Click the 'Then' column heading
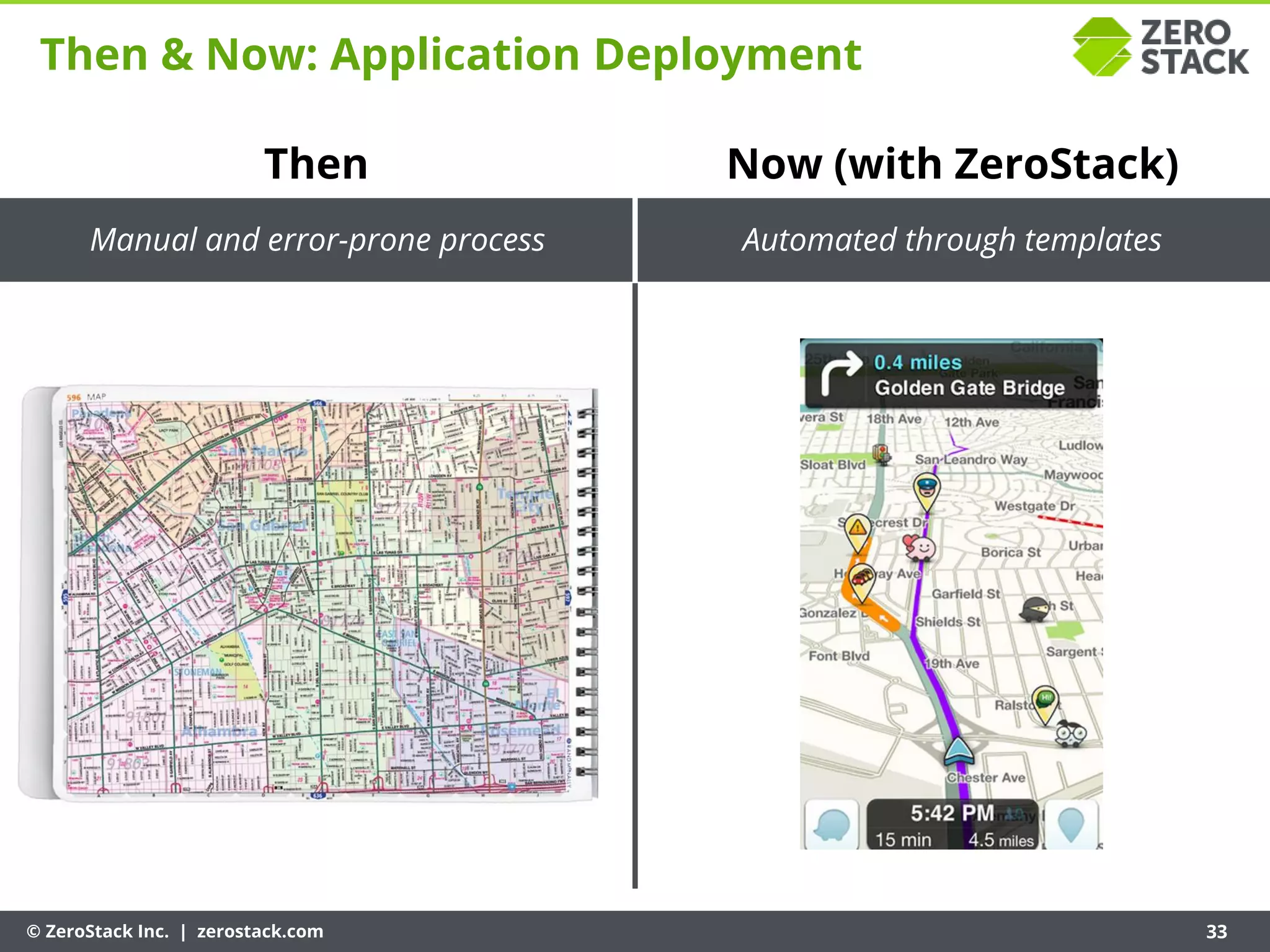Image resolution: width=1270 pixels, height=952 pixels. point(316,164)
